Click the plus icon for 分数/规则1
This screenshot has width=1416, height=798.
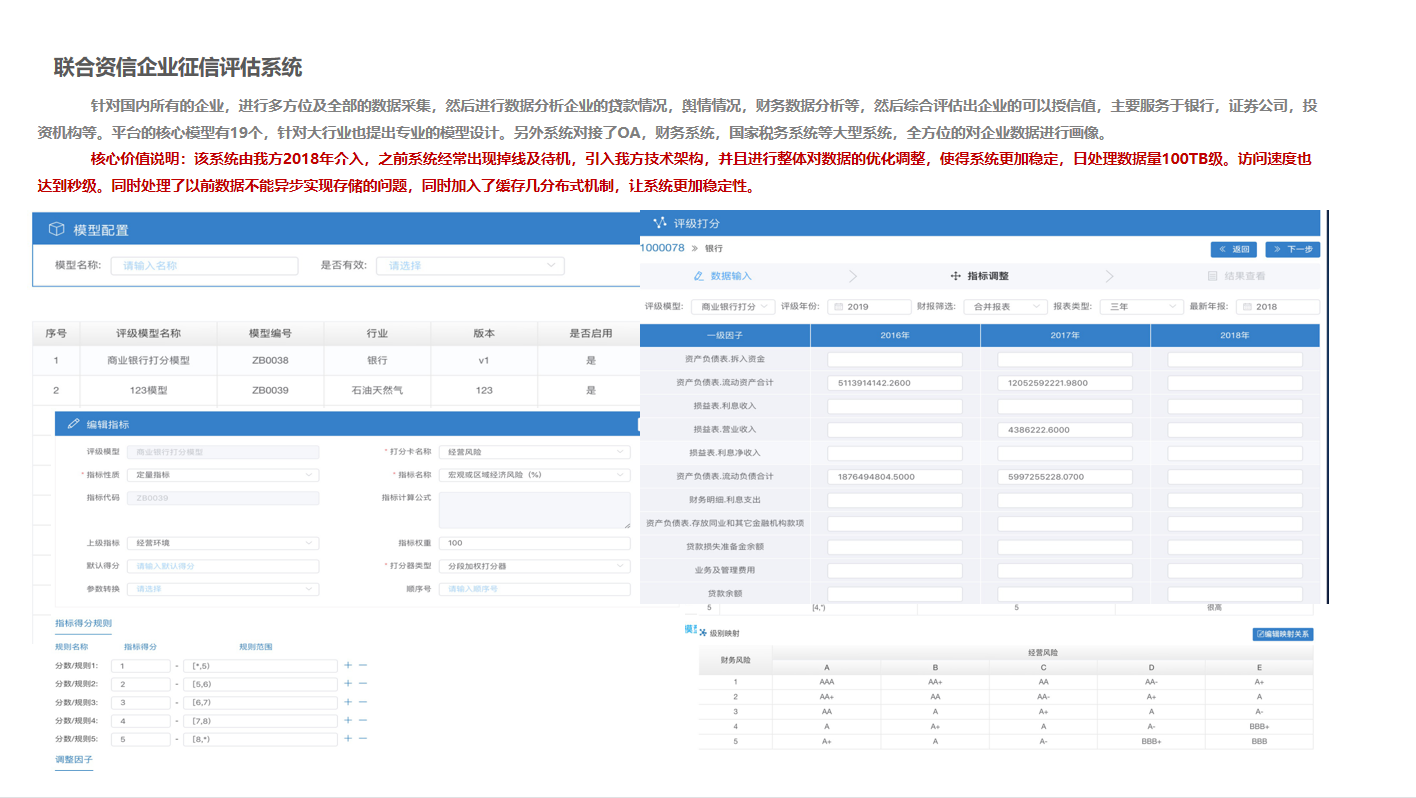[348, 666]
